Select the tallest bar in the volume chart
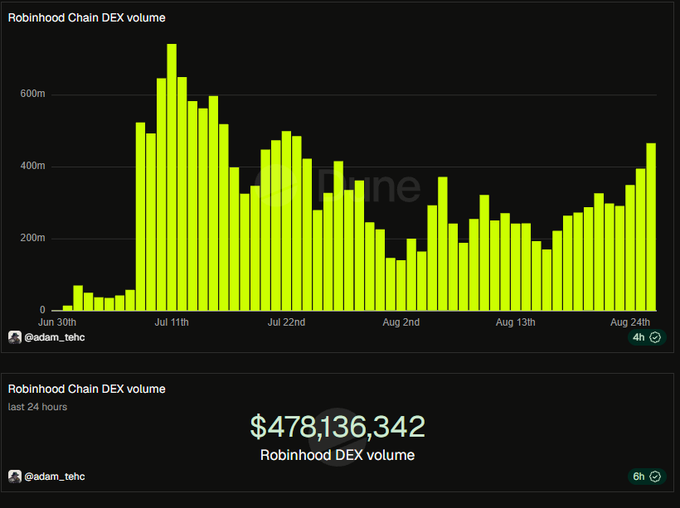This screenshot has width=680, height=508. click(x=172, y=177)
